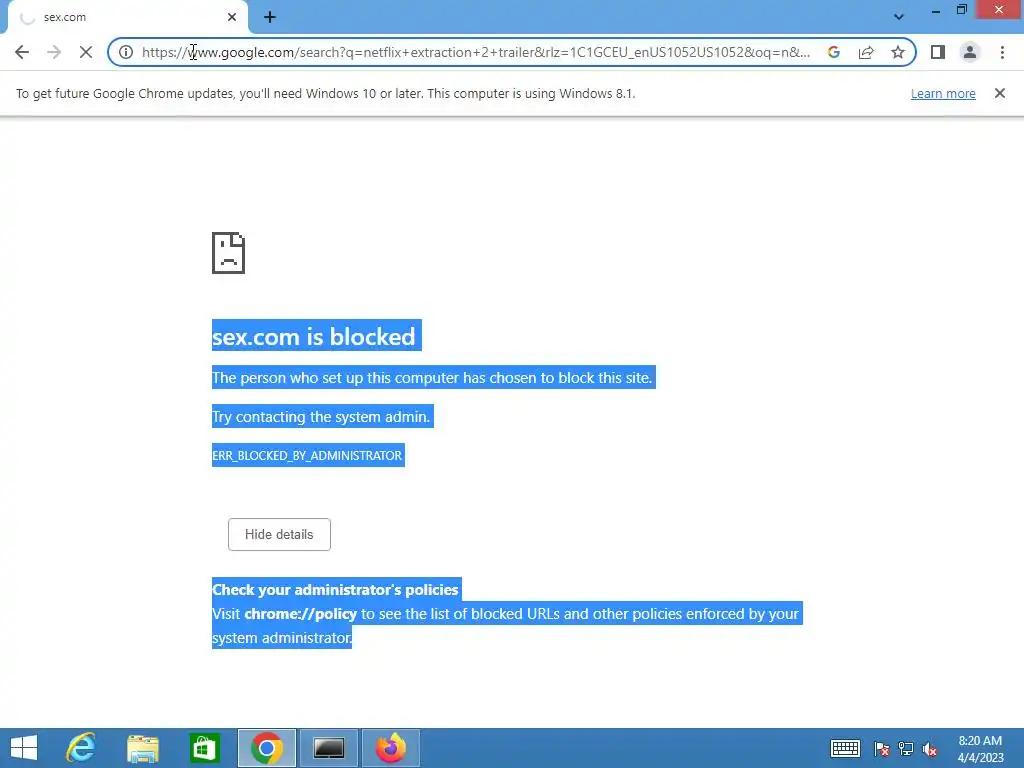1024x768 pixels.
Task: Click the forward navigation arrow
Action: pyautogui.click(x=54, y=52)
